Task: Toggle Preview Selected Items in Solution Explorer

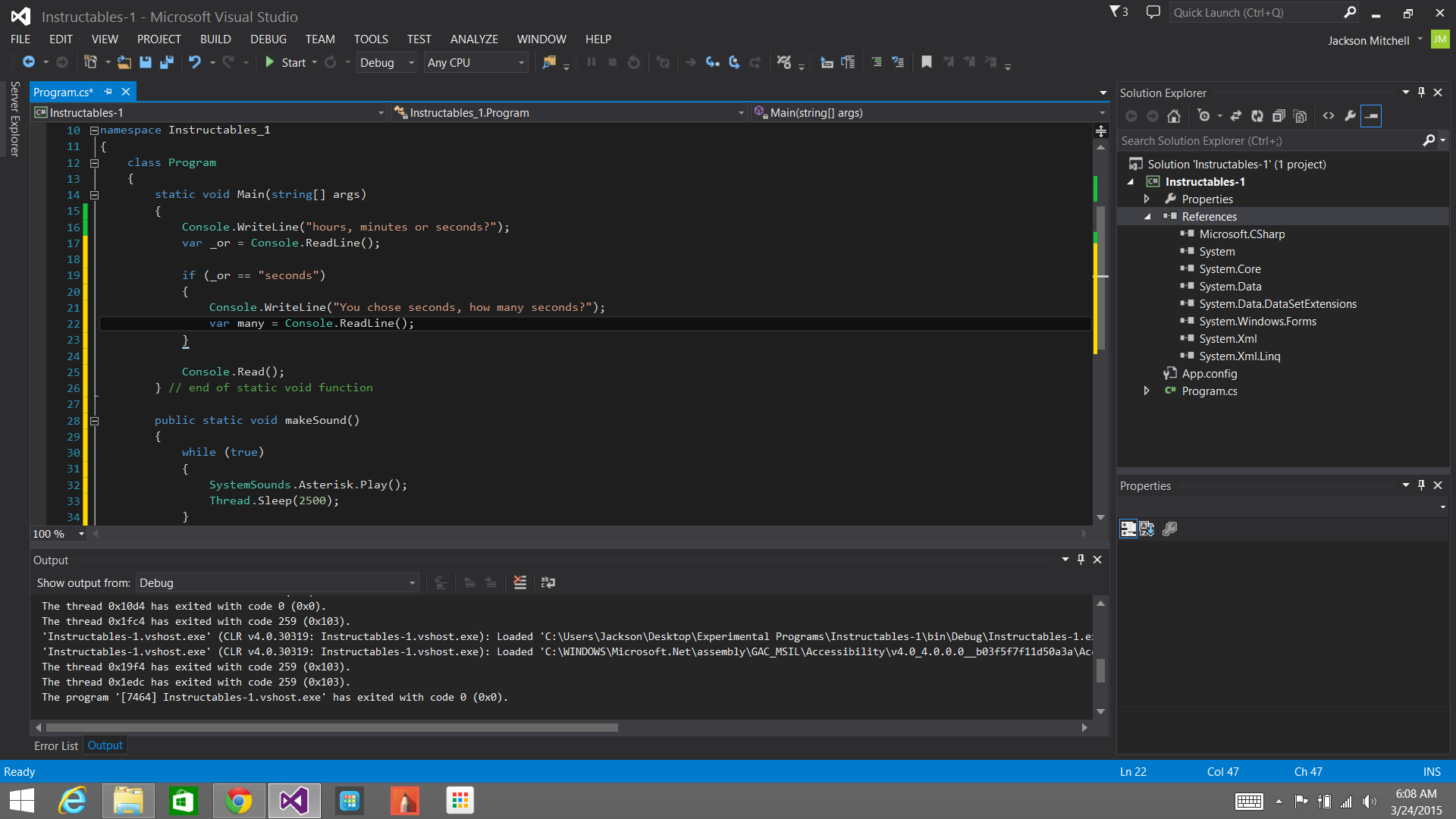Action: click(x=1371, y=116)
